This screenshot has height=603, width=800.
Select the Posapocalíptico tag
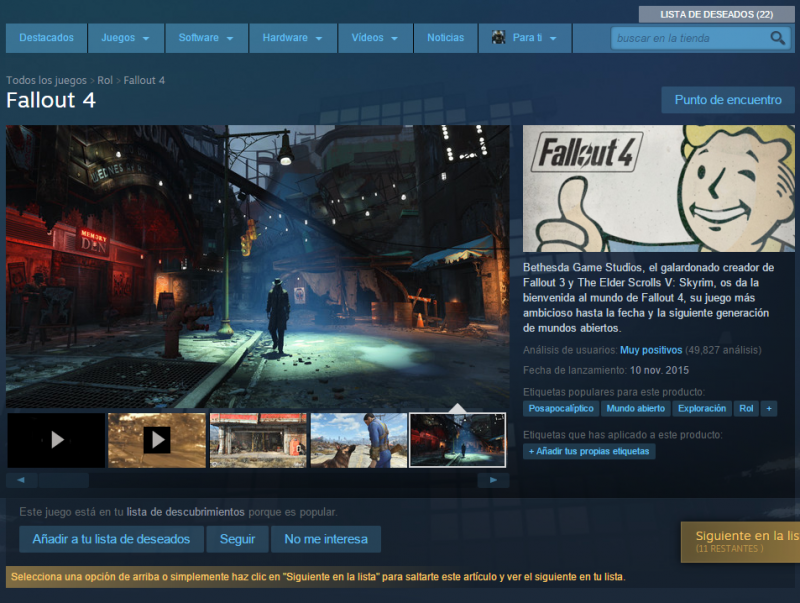pyautogui.click(x=561, y=409)
